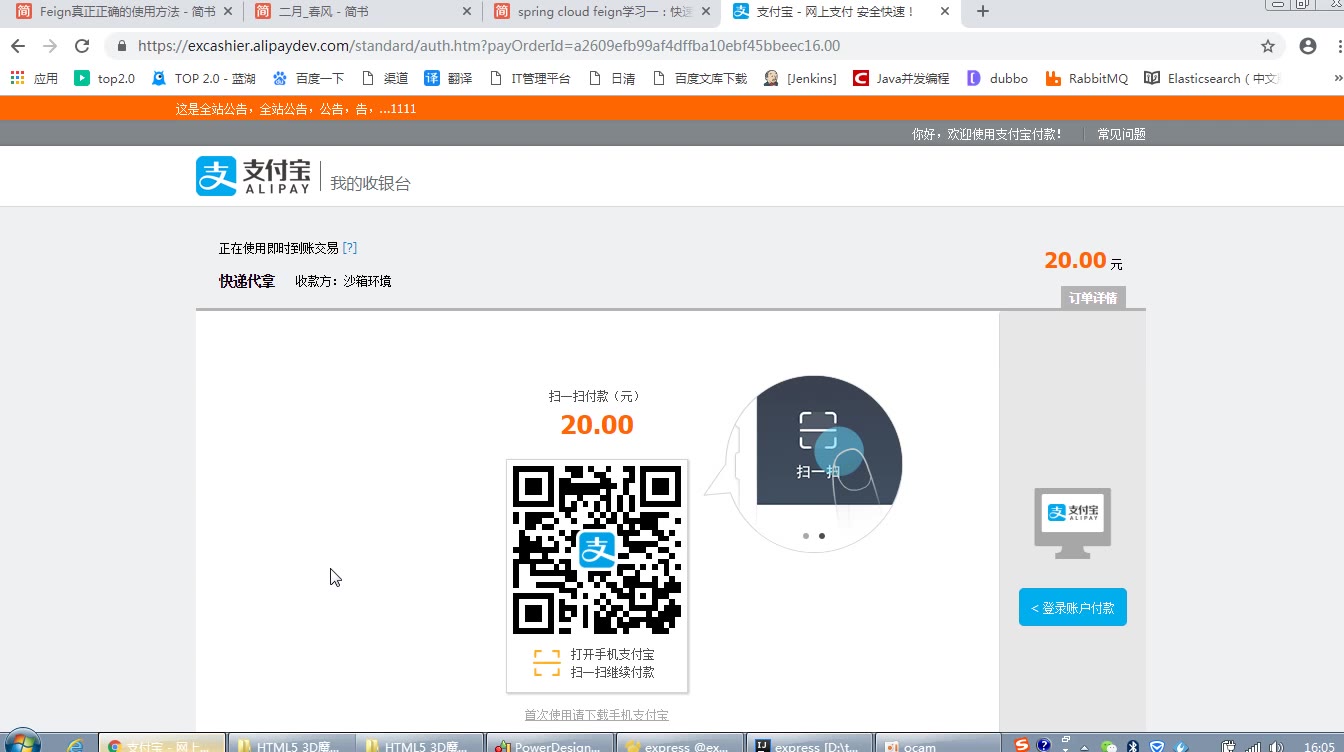Open the Chrome profile account icon
This screenshot has width=1344, height=752.
(1307, 46)
